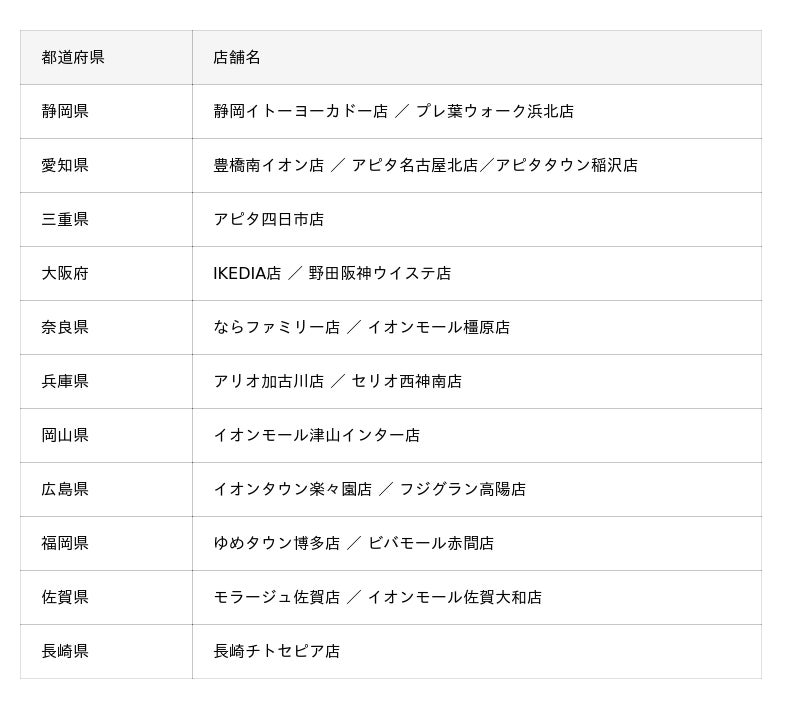
Task: Click イオンモール津山インター店 store entry
Action: pos(316,436)
